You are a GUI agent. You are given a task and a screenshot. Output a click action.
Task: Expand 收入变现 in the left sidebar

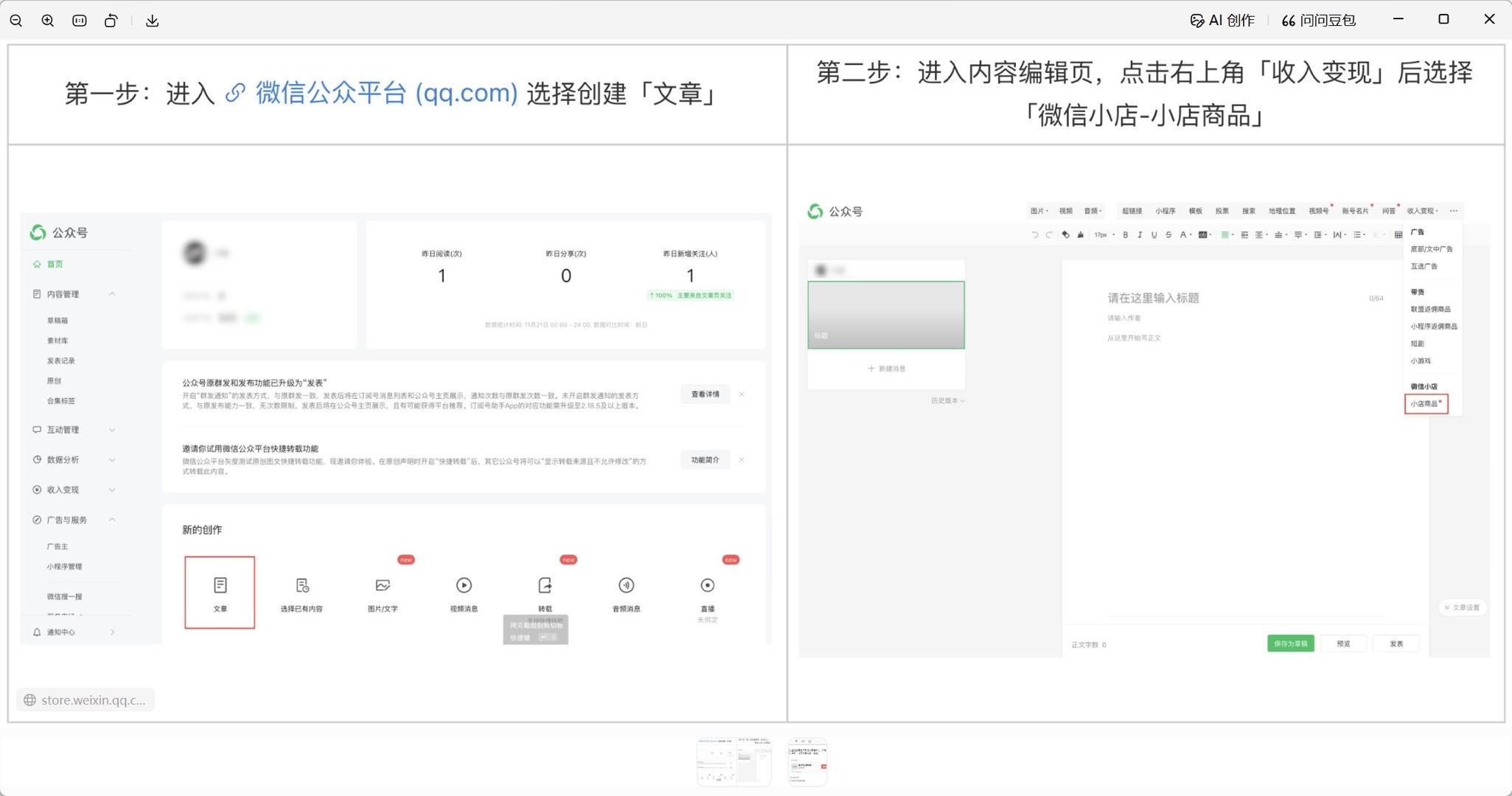tap(112, 490)
